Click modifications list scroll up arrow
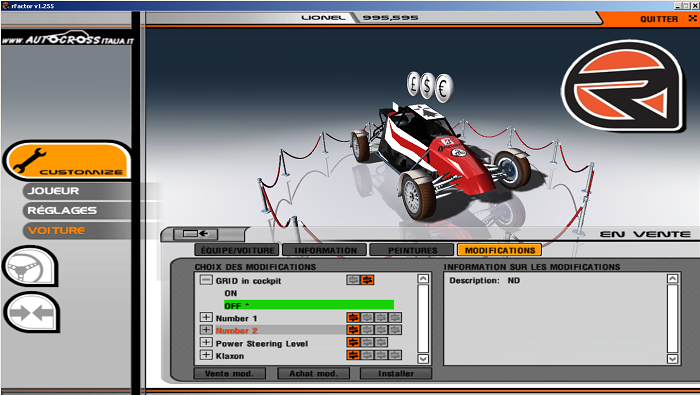The height and width of the screenshot is (395, 700). pos(423,279)
